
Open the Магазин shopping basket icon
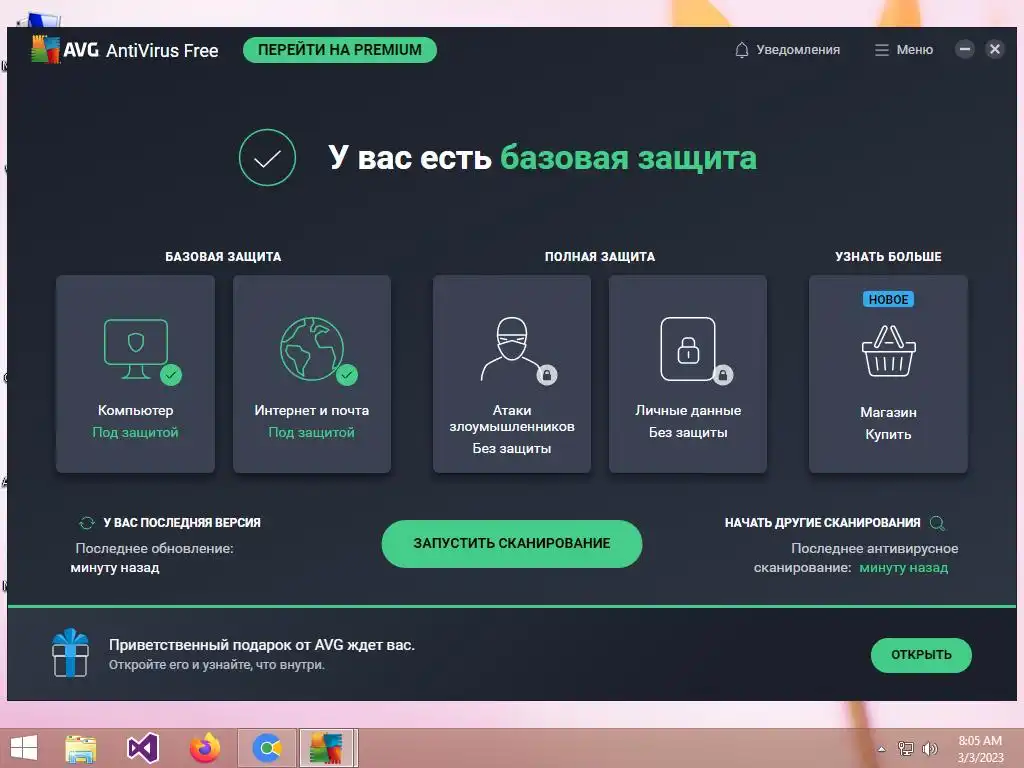(888, 351)
